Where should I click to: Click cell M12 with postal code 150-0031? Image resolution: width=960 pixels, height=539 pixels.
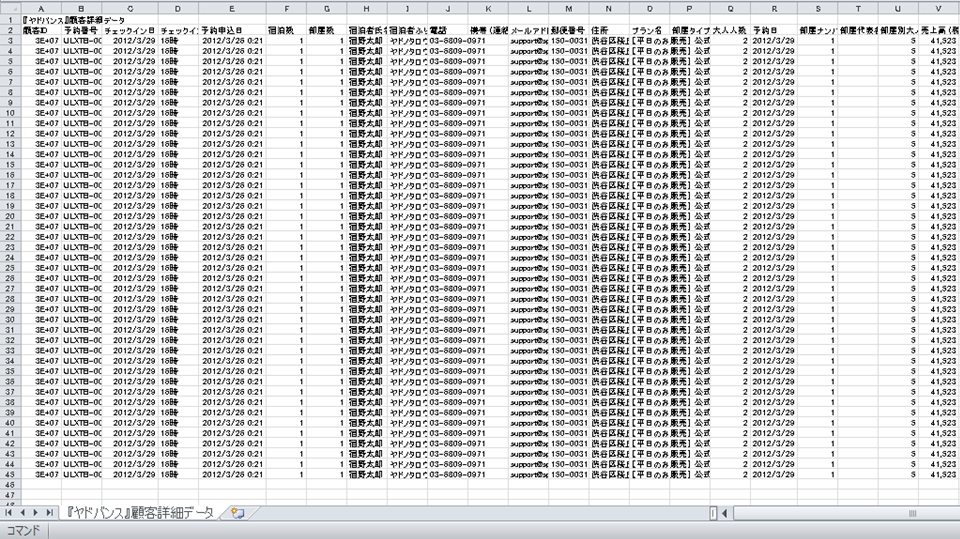(569, 134)
